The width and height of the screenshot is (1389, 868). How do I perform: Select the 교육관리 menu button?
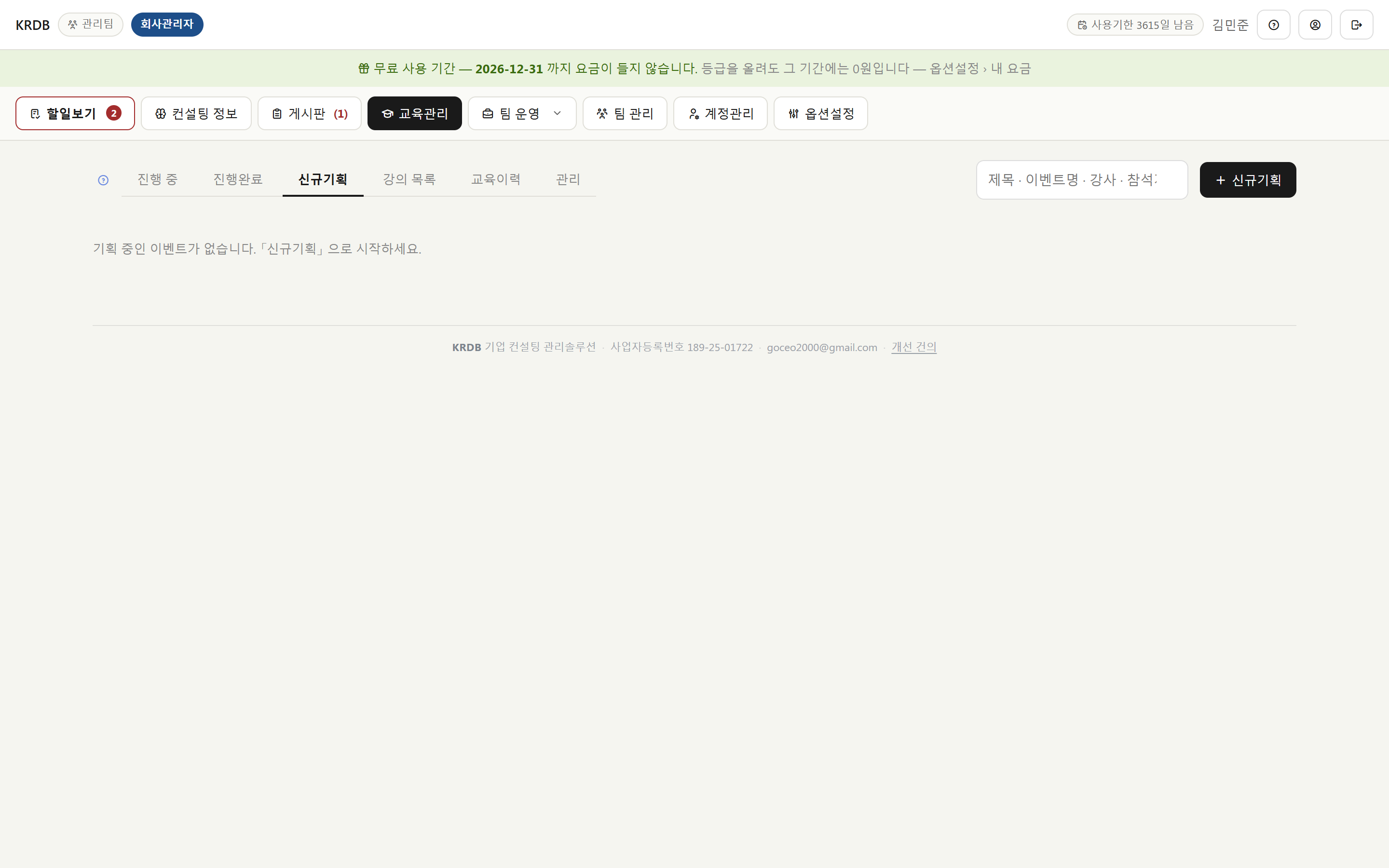point(414,113)
